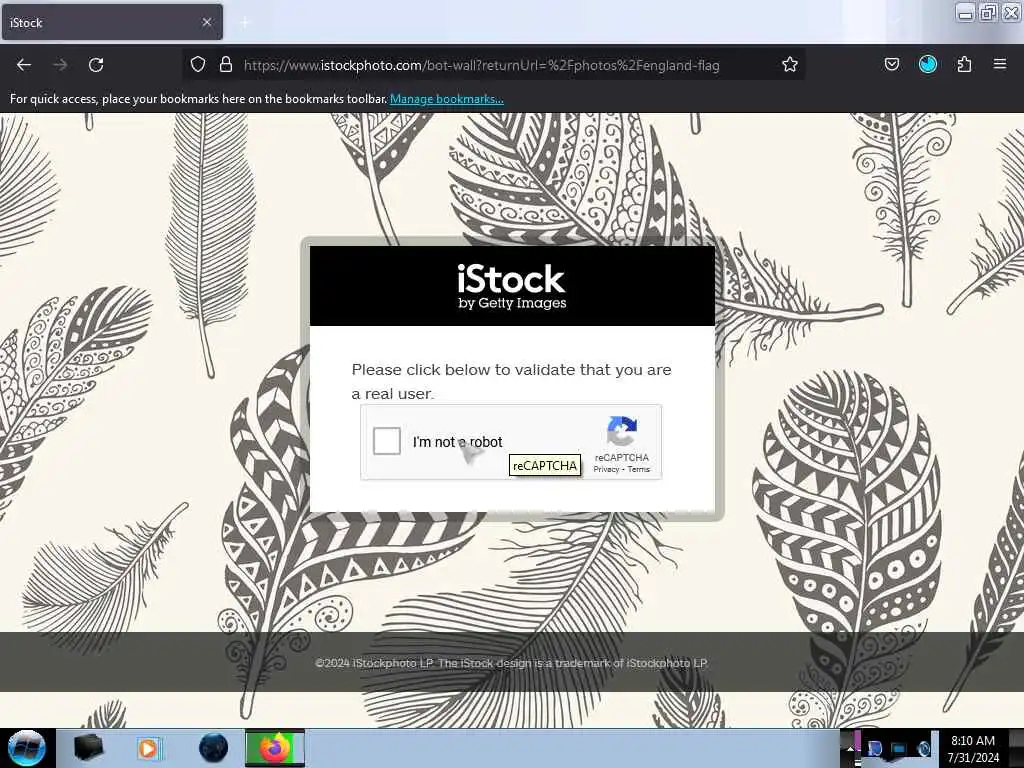
Task: Check the I'm not a robot checkbox
Action: [387, 441]
